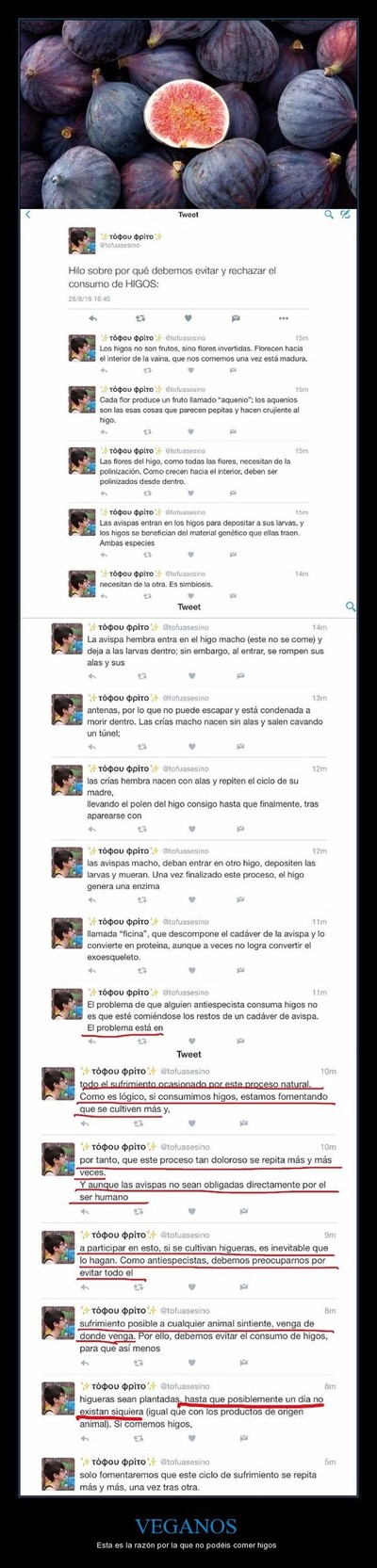Open the @tofuasesino handle on main tweet

point(120,243)
